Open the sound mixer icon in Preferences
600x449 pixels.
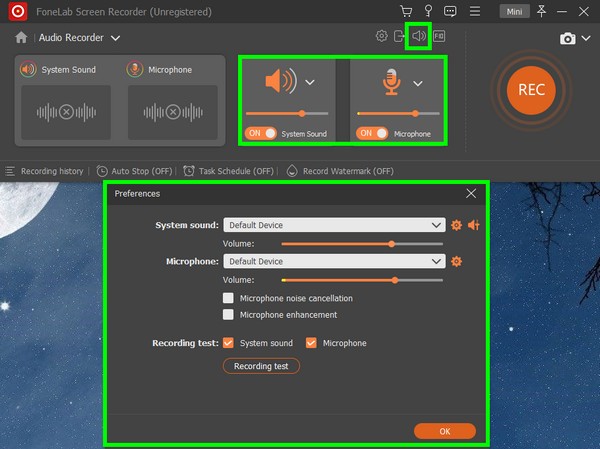(x=474, y=225)
